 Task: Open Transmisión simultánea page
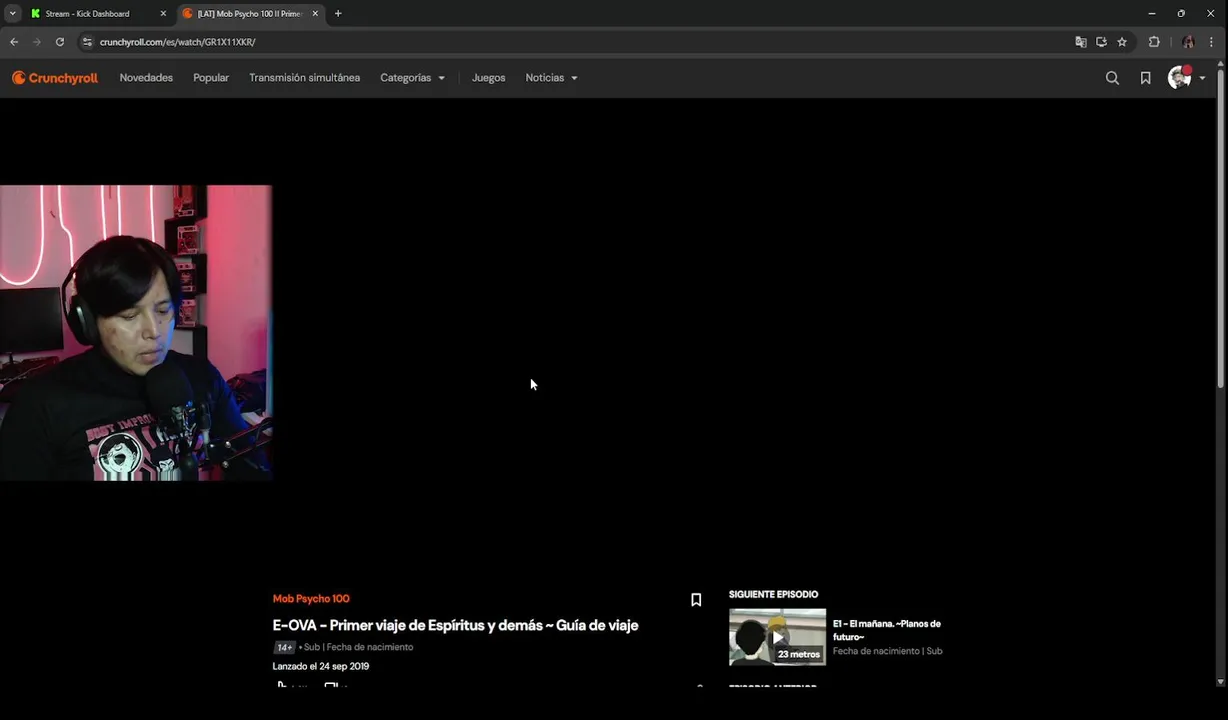(304, 78)
